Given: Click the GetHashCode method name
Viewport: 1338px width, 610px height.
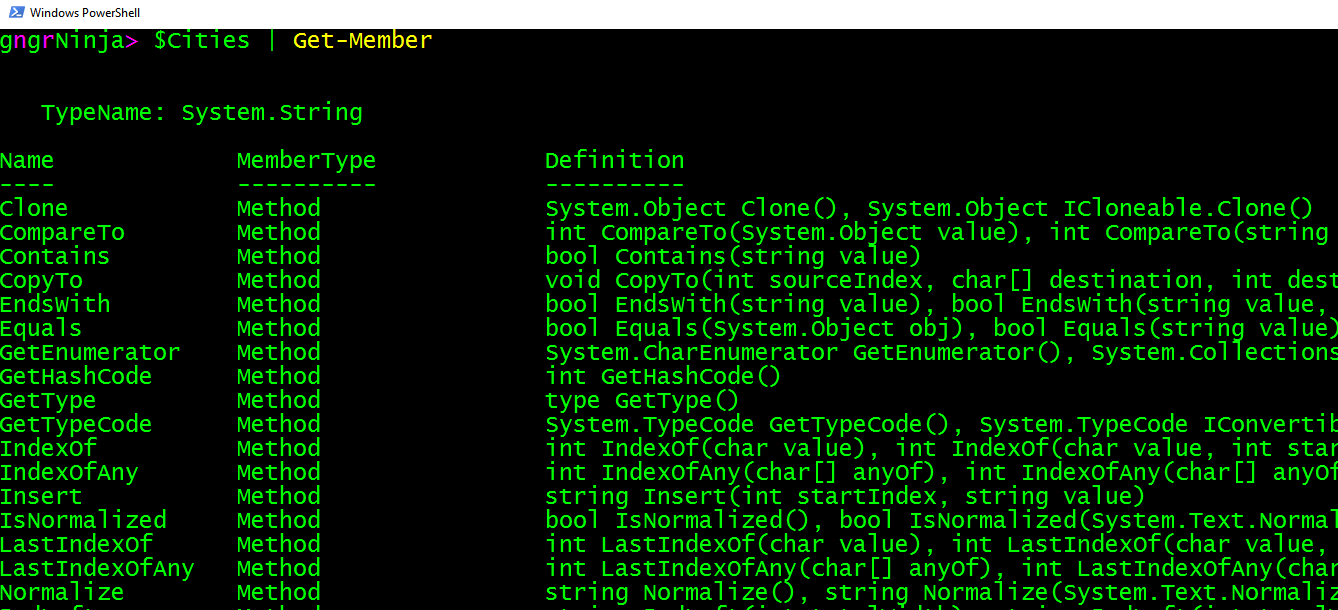Looking at the screenshot, I should 76,377.
